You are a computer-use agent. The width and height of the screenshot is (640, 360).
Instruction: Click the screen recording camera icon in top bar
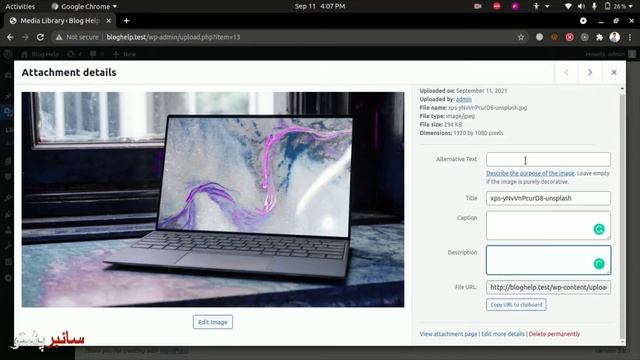coord(478,6)
